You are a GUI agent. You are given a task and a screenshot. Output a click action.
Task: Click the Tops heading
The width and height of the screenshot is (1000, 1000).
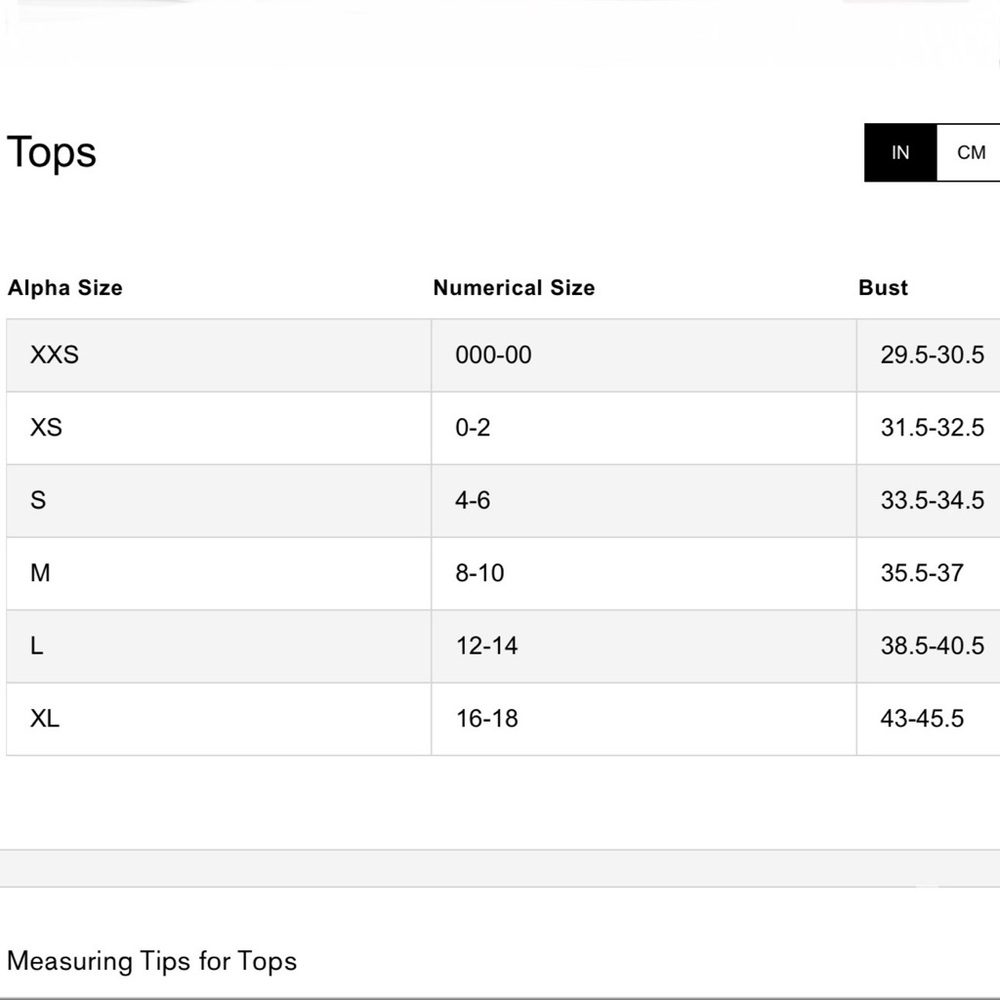point(52,153)
